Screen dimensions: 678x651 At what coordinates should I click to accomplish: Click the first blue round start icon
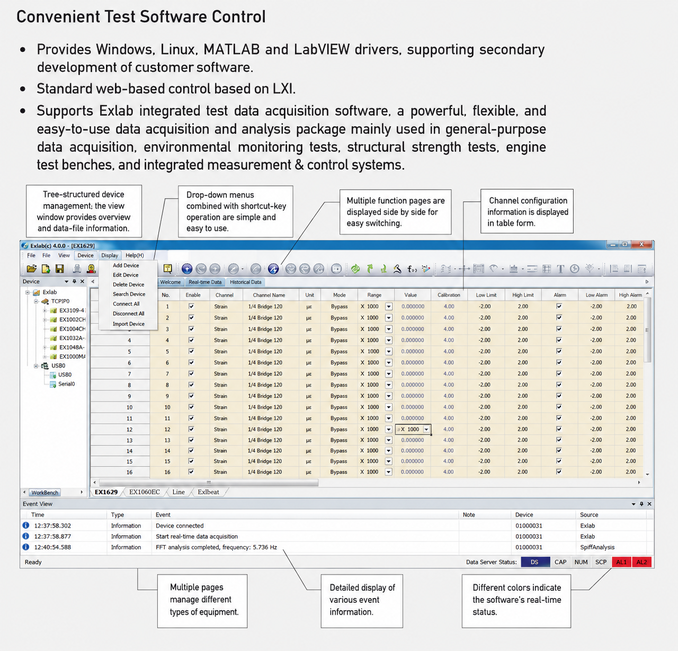tap(187, 269)
